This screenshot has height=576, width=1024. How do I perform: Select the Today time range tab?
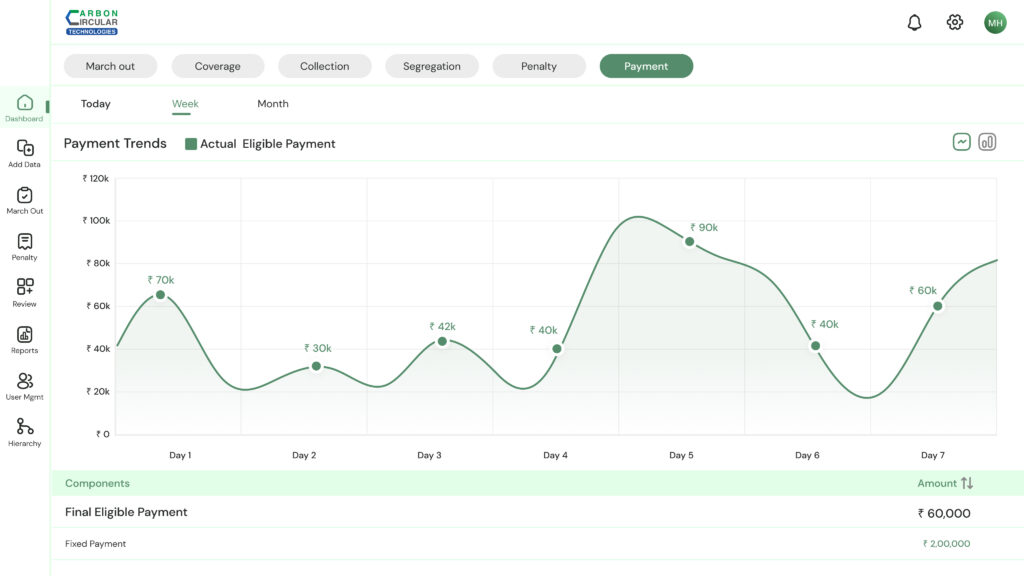(x=96, y=104)
